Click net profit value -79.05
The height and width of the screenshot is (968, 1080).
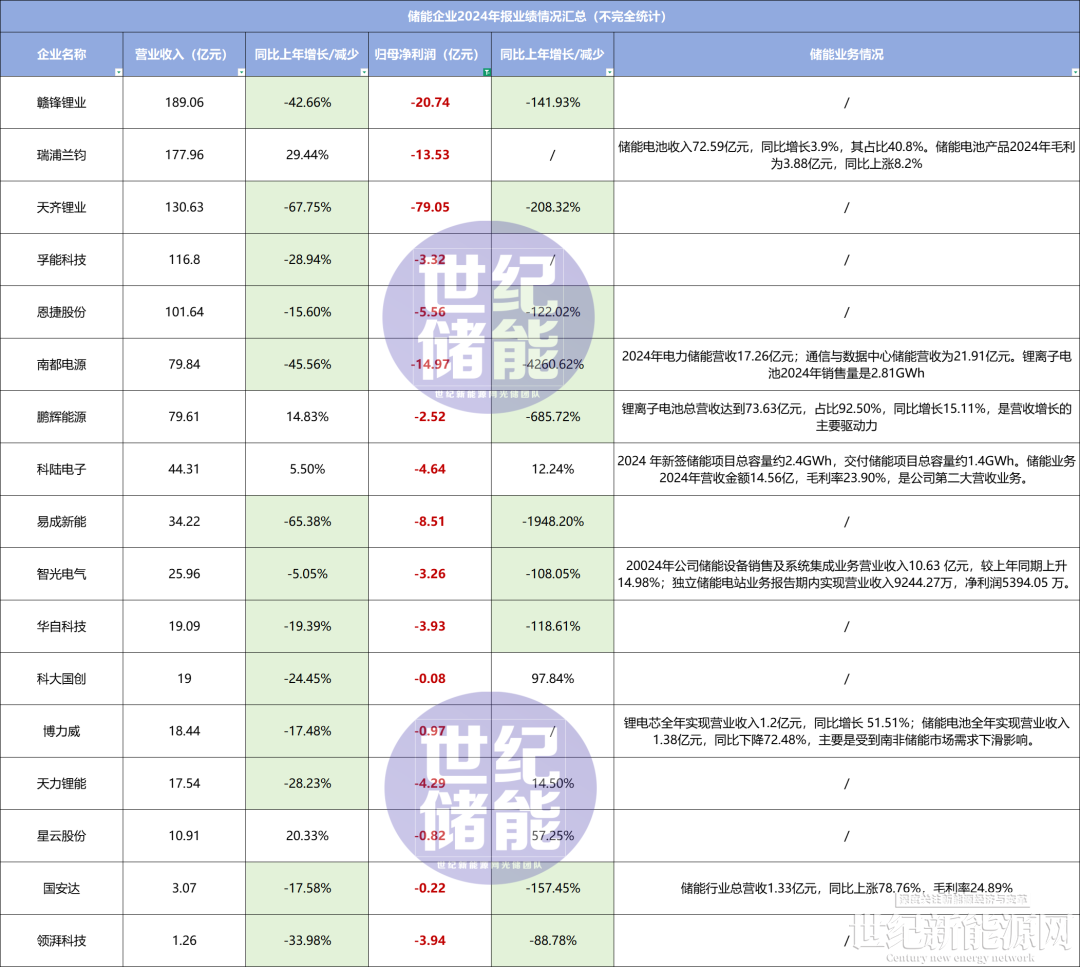click(x=430, y=207)
